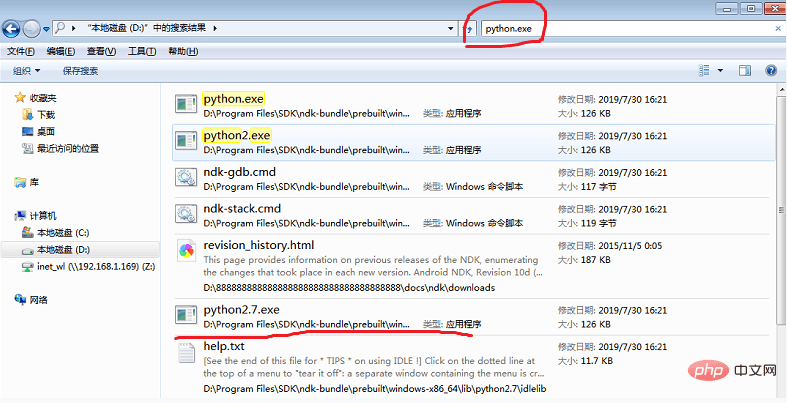Click the Back navigation arrow button

pos(11,28)
